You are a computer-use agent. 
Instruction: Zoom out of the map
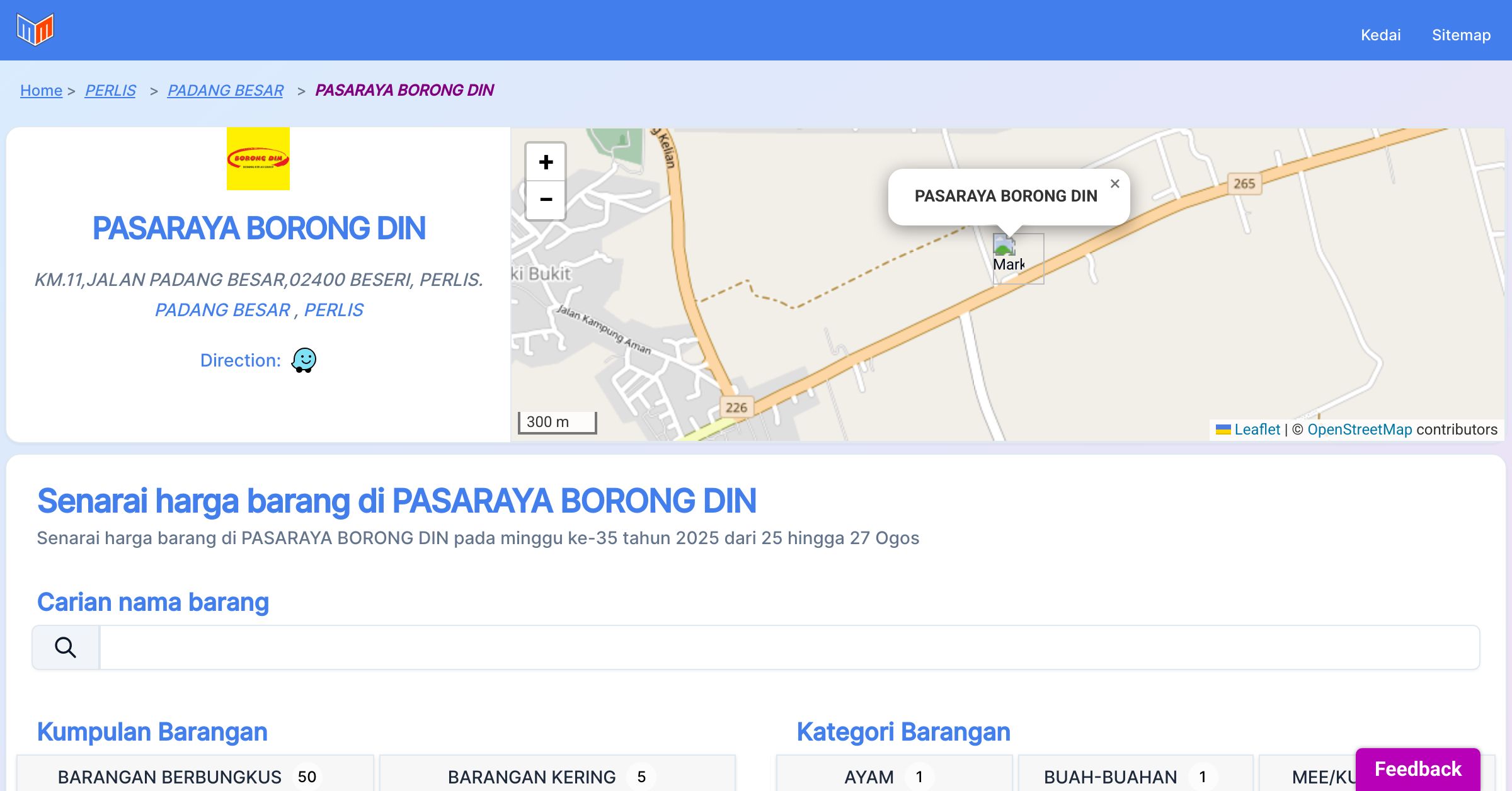(x=546, y=200)
